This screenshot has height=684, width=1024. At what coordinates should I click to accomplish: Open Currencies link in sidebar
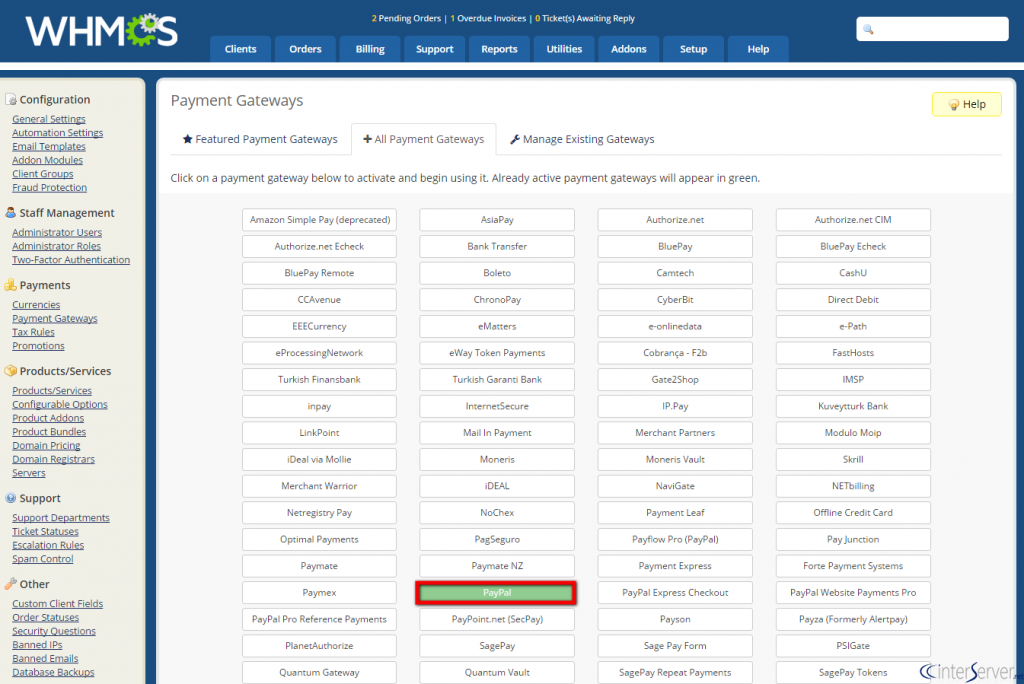tap(36, 304)
